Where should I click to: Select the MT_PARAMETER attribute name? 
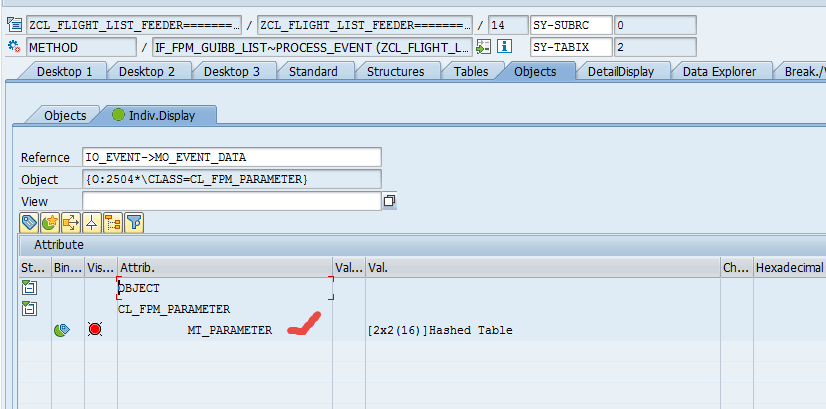230,330
